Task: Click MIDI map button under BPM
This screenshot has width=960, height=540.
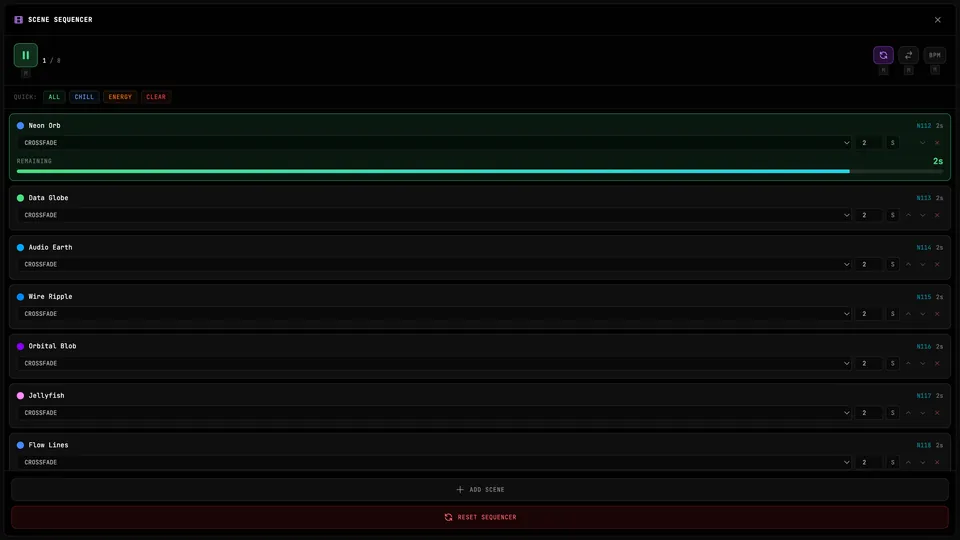Action: tap(934, 70)
